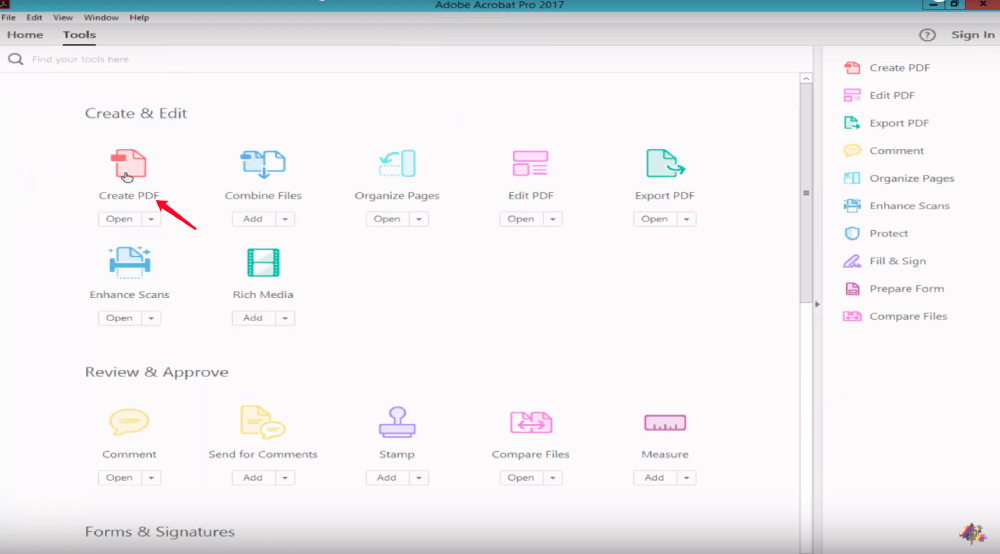Select the Stamp tool icon

[396, 422]
